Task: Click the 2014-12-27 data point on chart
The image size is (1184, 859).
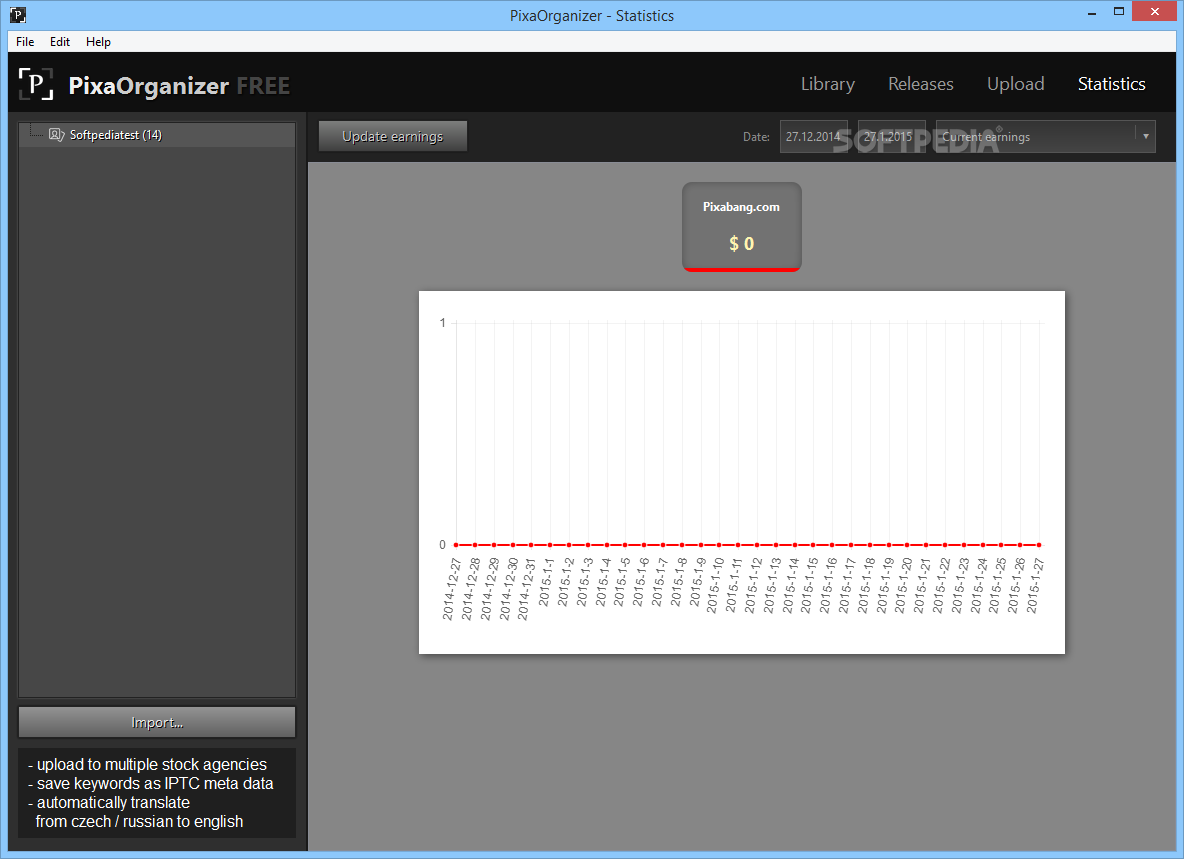Action: tap(456, 545)
